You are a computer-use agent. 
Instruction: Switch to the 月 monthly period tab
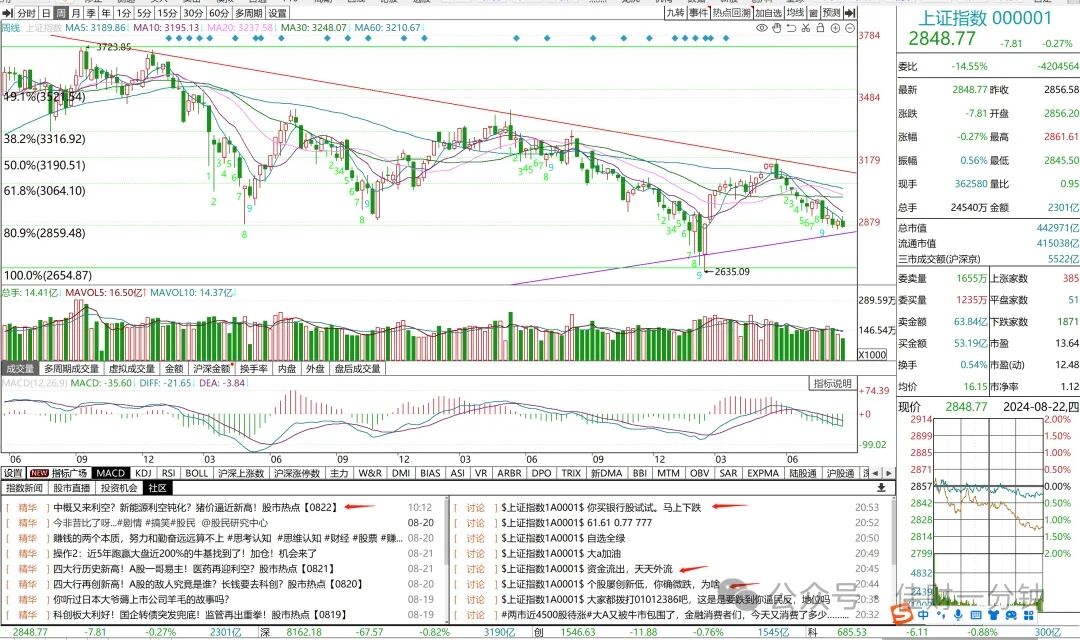click(76, 13)
